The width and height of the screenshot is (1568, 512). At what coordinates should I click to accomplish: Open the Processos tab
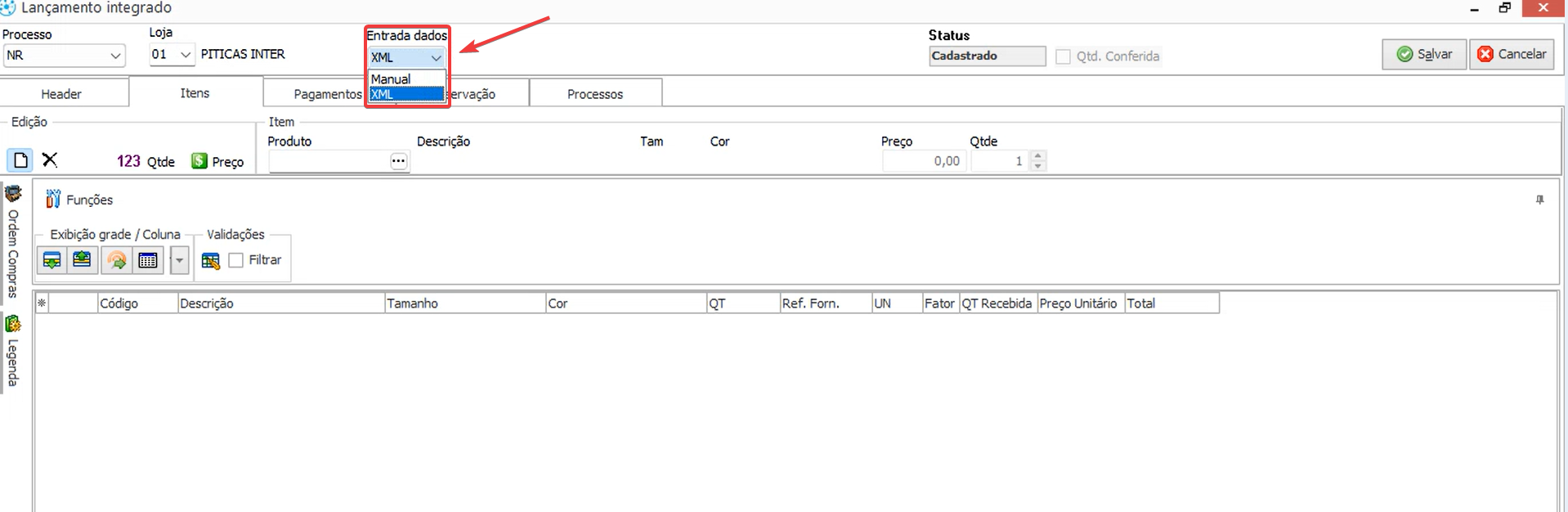[x=594, y=94]
